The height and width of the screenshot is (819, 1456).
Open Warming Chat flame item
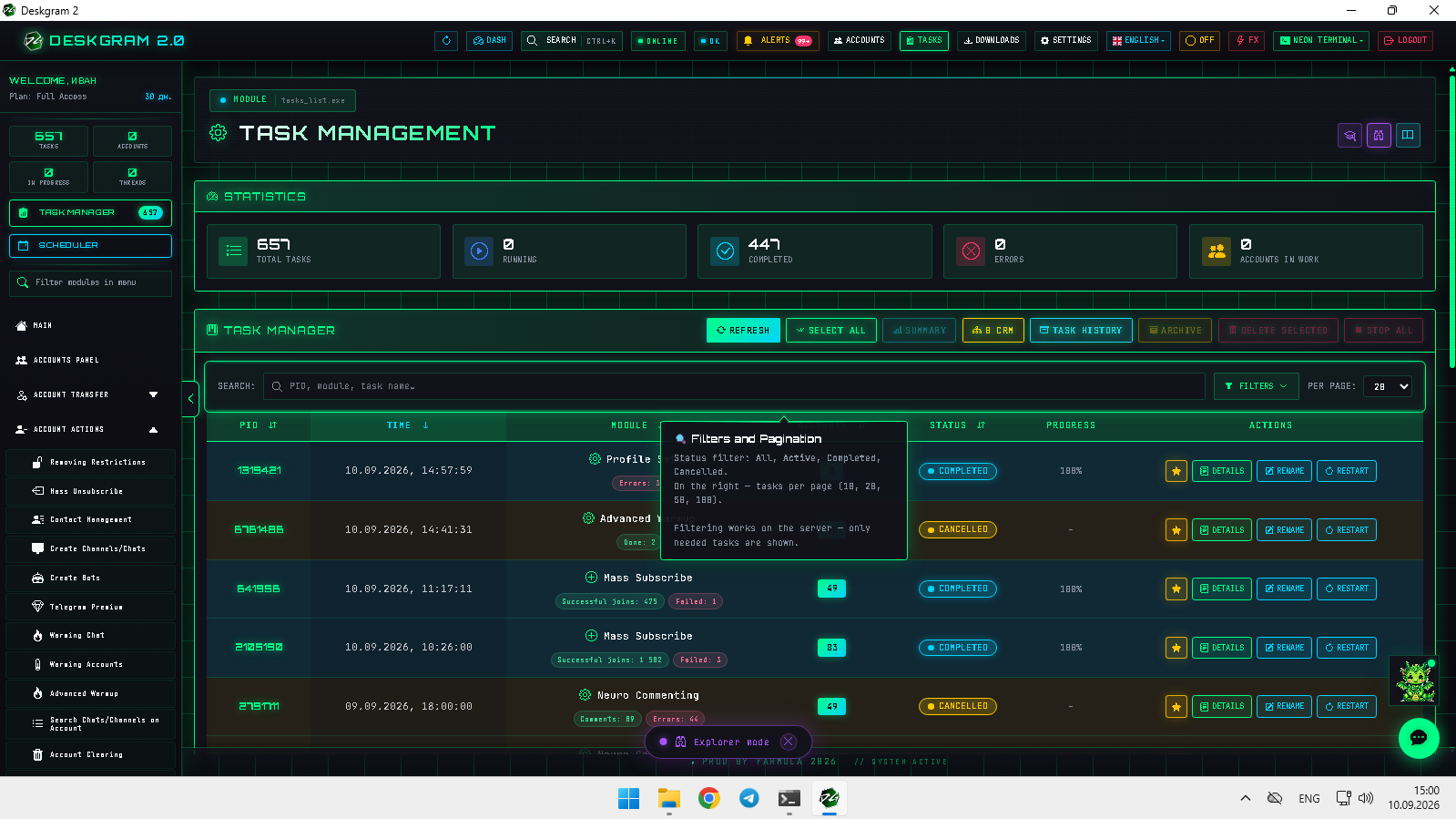point(90,635)
